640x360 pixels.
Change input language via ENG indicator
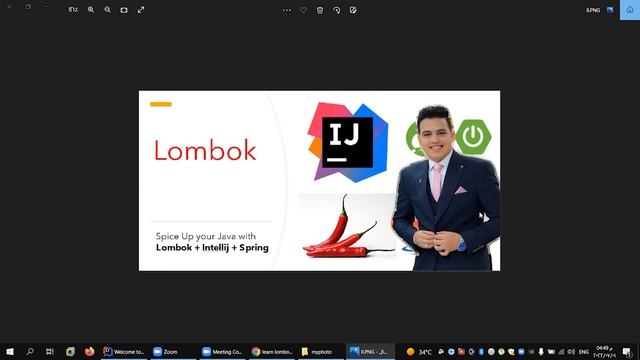click(x=584, y=352)
